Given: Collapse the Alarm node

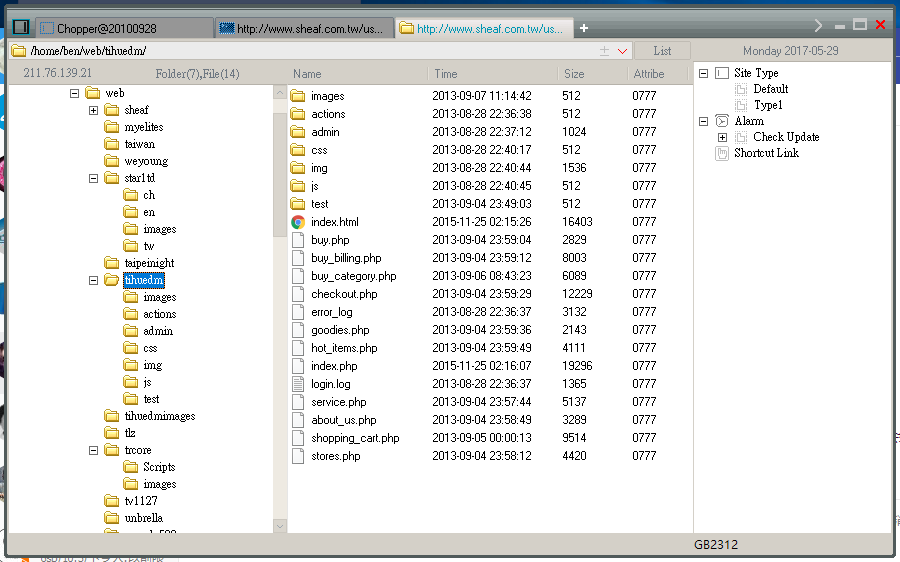Looking at the screenshot, I should [704, 122].
